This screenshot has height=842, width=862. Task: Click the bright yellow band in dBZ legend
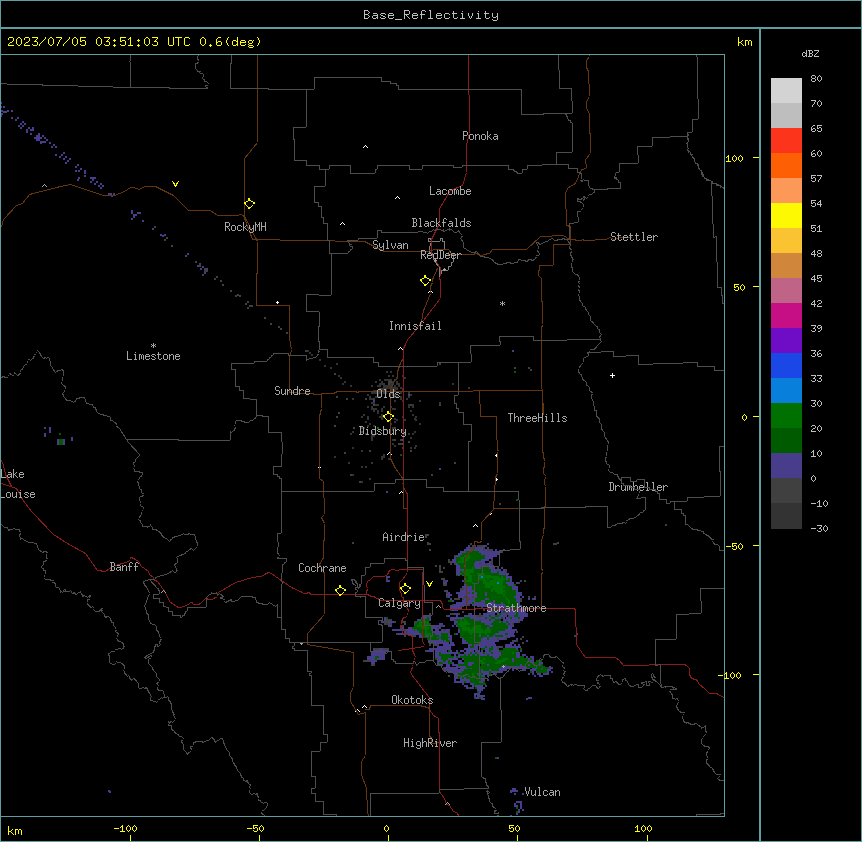[786, 215]
